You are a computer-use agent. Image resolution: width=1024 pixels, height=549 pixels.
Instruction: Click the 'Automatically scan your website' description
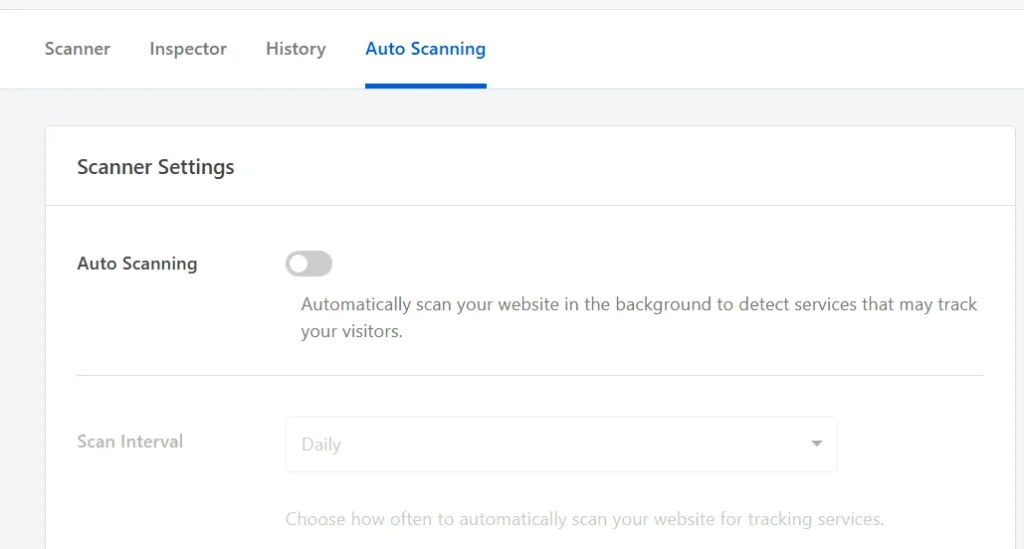click(639, 317)
